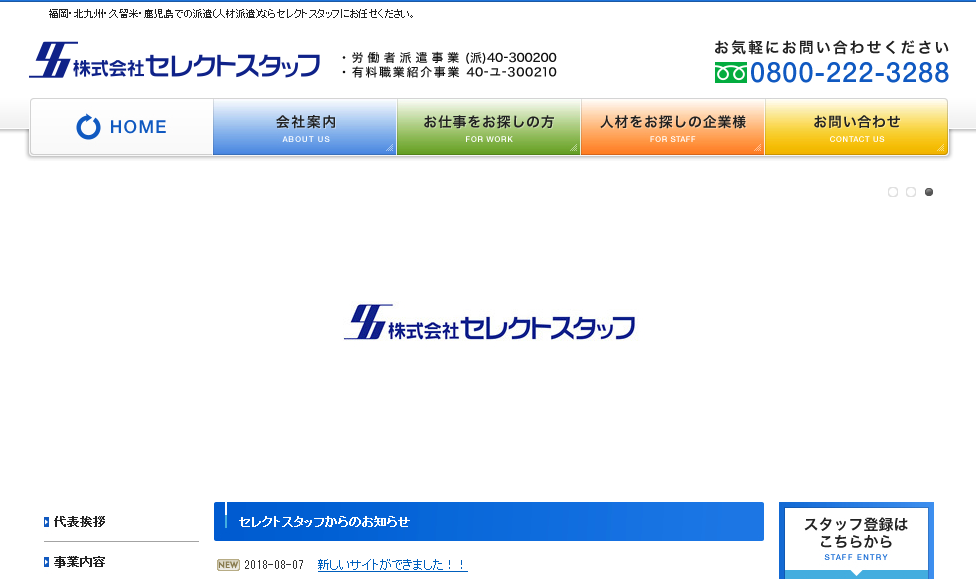Screen dimensions: 976x579
Task: Click the blue bullet beside 代表挨拶
Action: (46, 522)
